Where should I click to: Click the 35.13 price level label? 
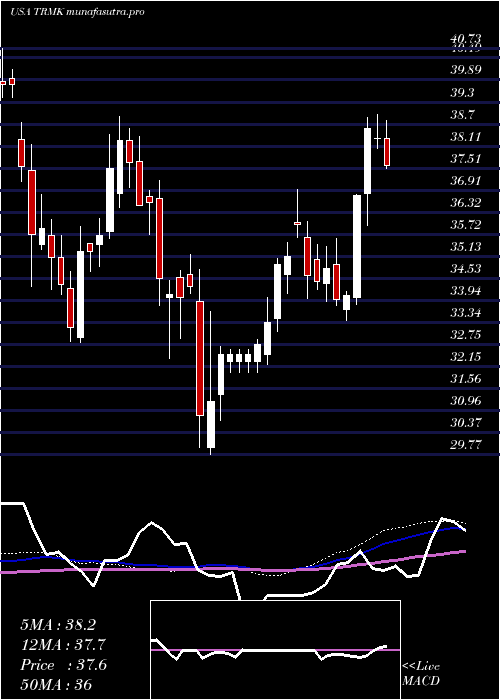[x=466, y=246]
